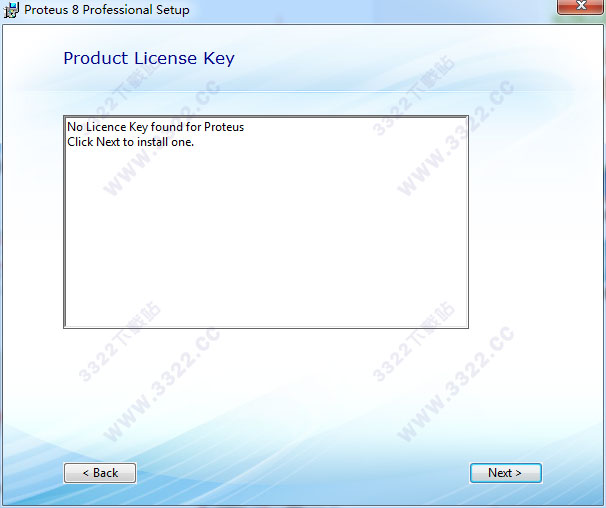Click the word 'Proteus' in the message
The image size is (606, 508).
coord(224,127)
